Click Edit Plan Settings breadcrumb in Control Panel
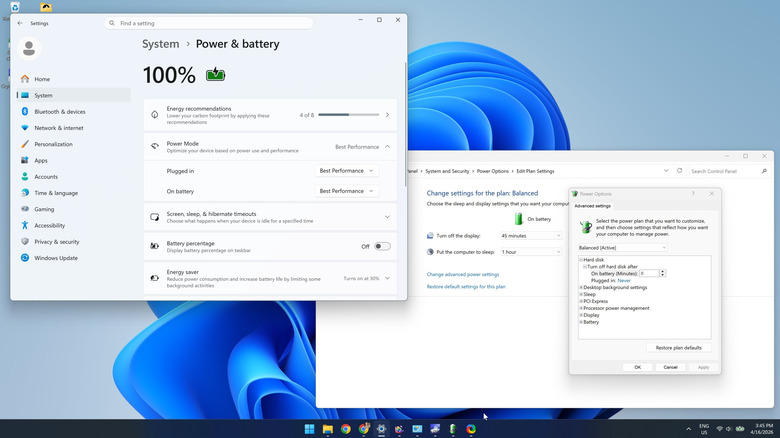The image size is (780, 438). [535, 171]
